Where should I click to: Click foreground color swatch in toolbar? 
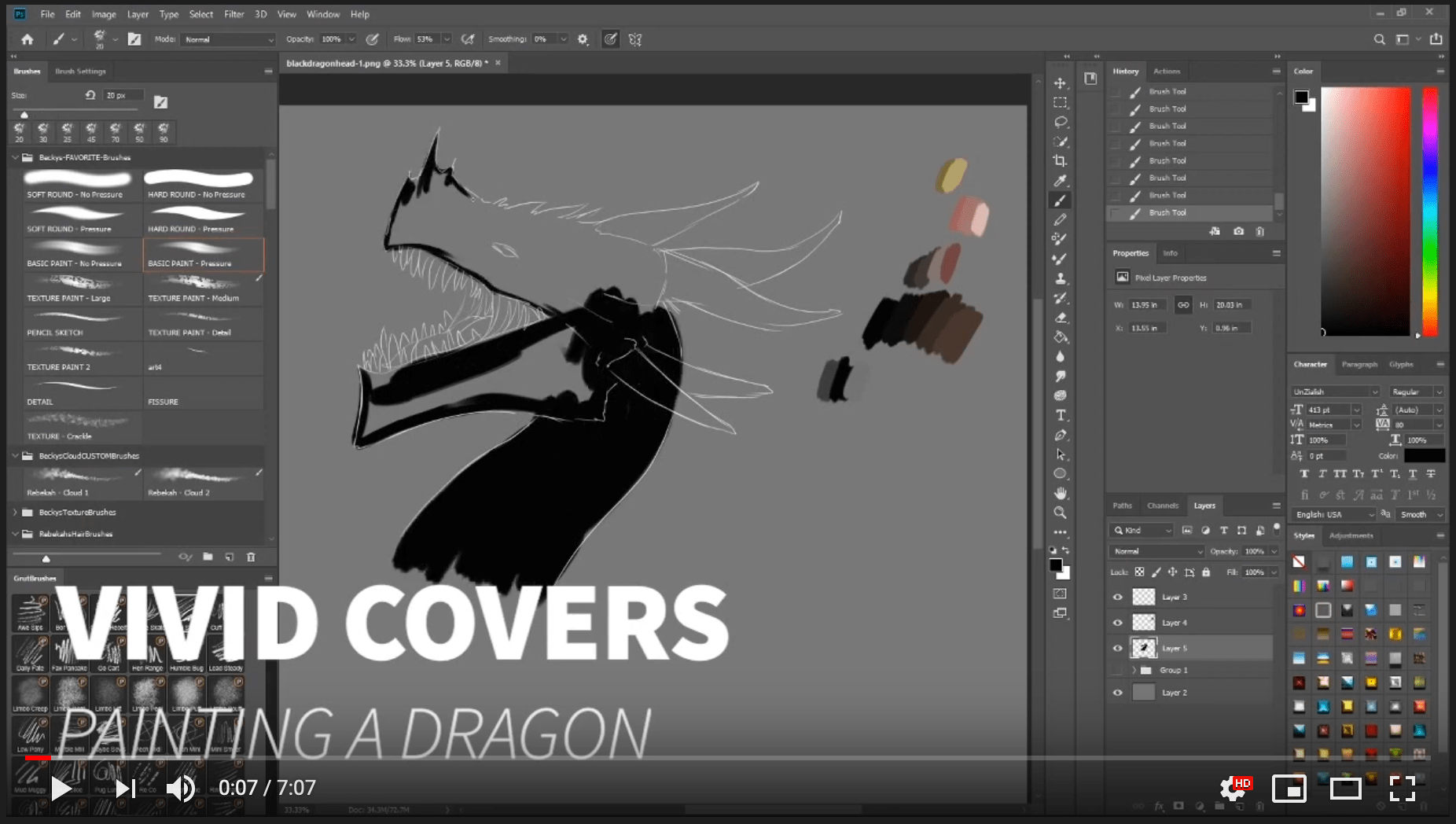coord(1056,565)
